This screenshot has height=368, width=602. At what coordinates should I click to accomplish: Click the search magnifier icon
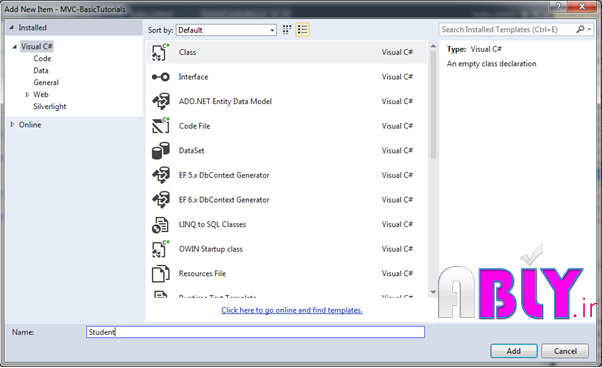click(x=580, y=29)
